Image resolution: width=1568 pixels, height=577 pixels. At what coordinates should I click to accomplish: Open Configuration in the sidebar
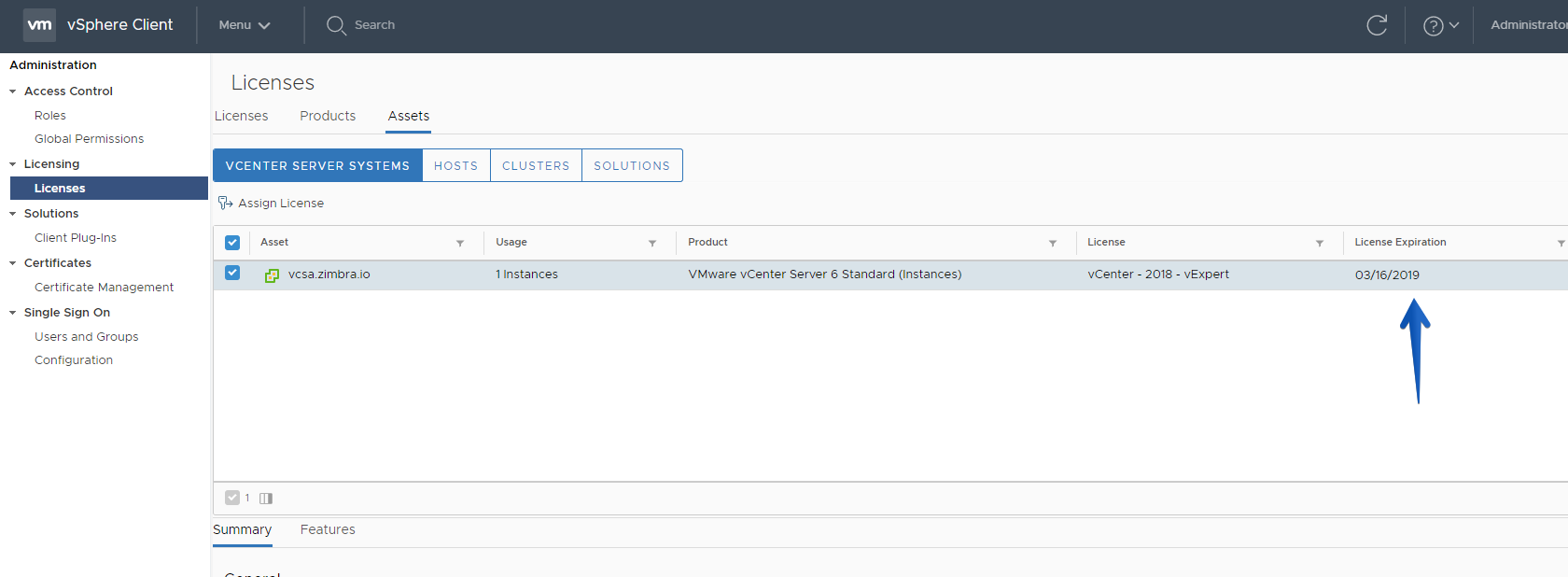[74, 360]
